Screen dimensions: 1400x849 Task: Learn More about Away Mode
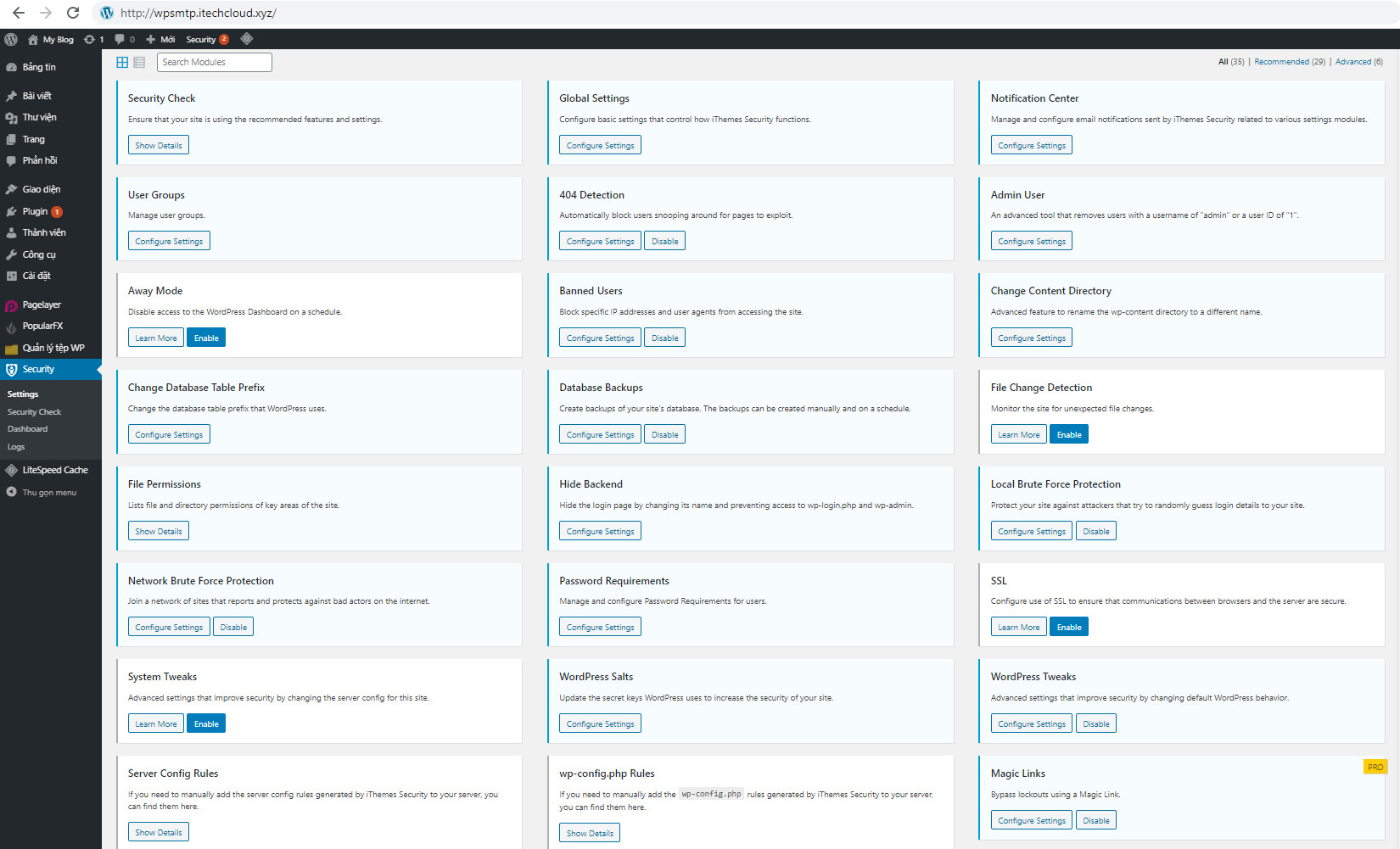coord(156,338)
